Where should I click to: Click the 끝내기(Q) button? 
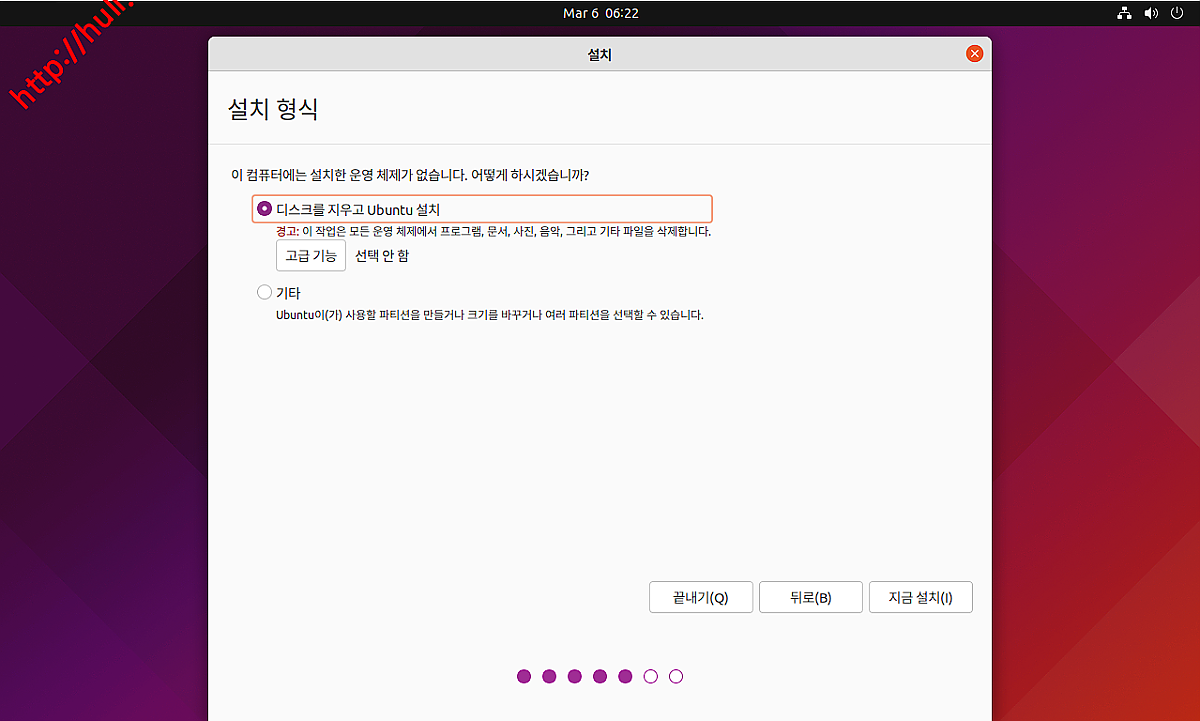click(701, 598)
